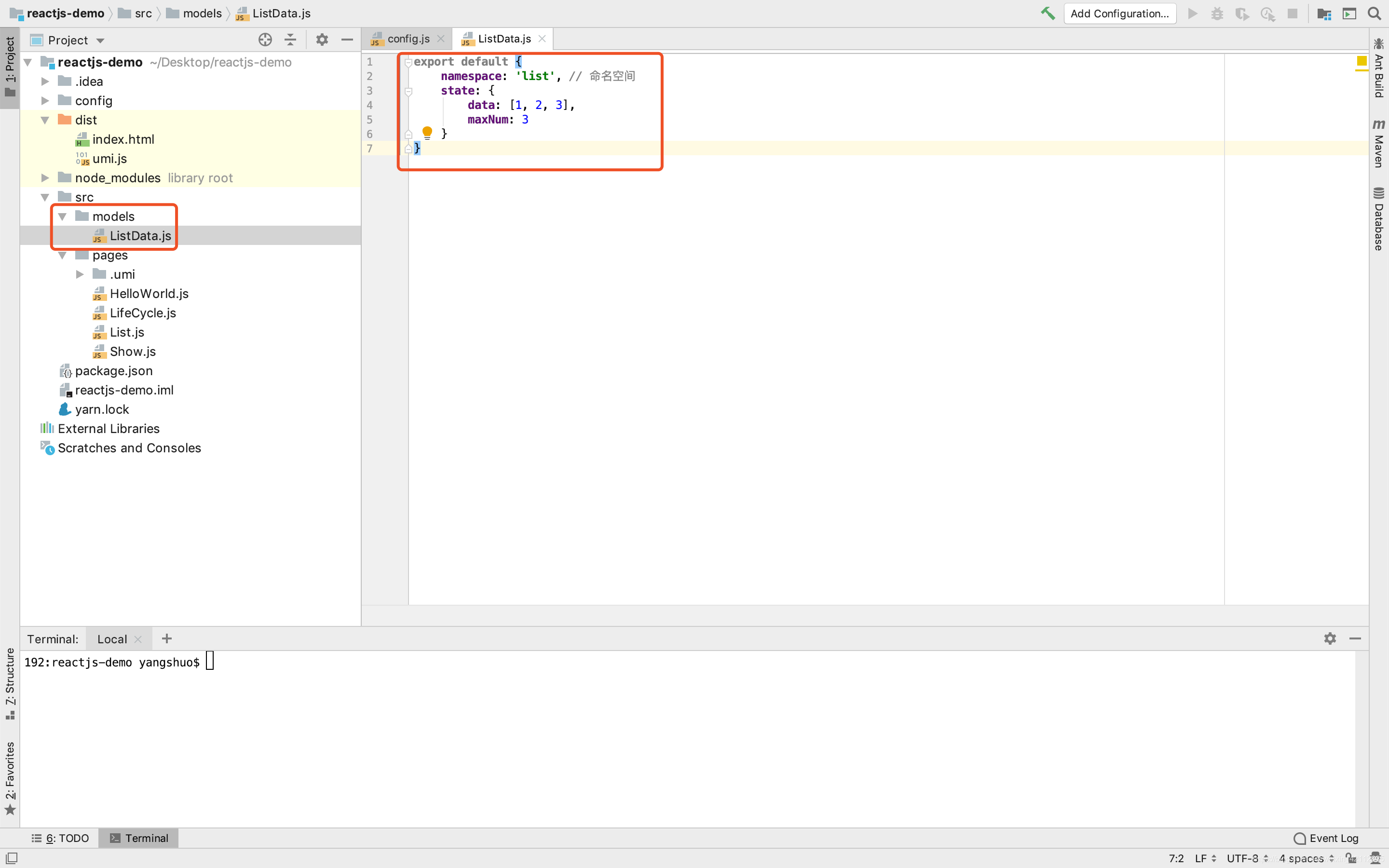Hide the Project panel with minus icon

(347, 40)
